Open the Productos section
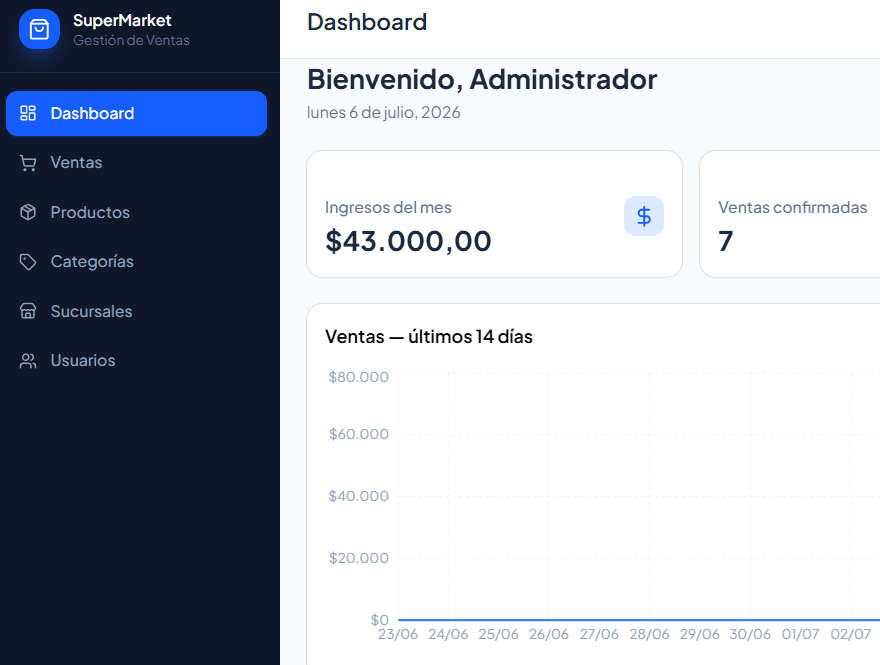 [x=136, y=212]
